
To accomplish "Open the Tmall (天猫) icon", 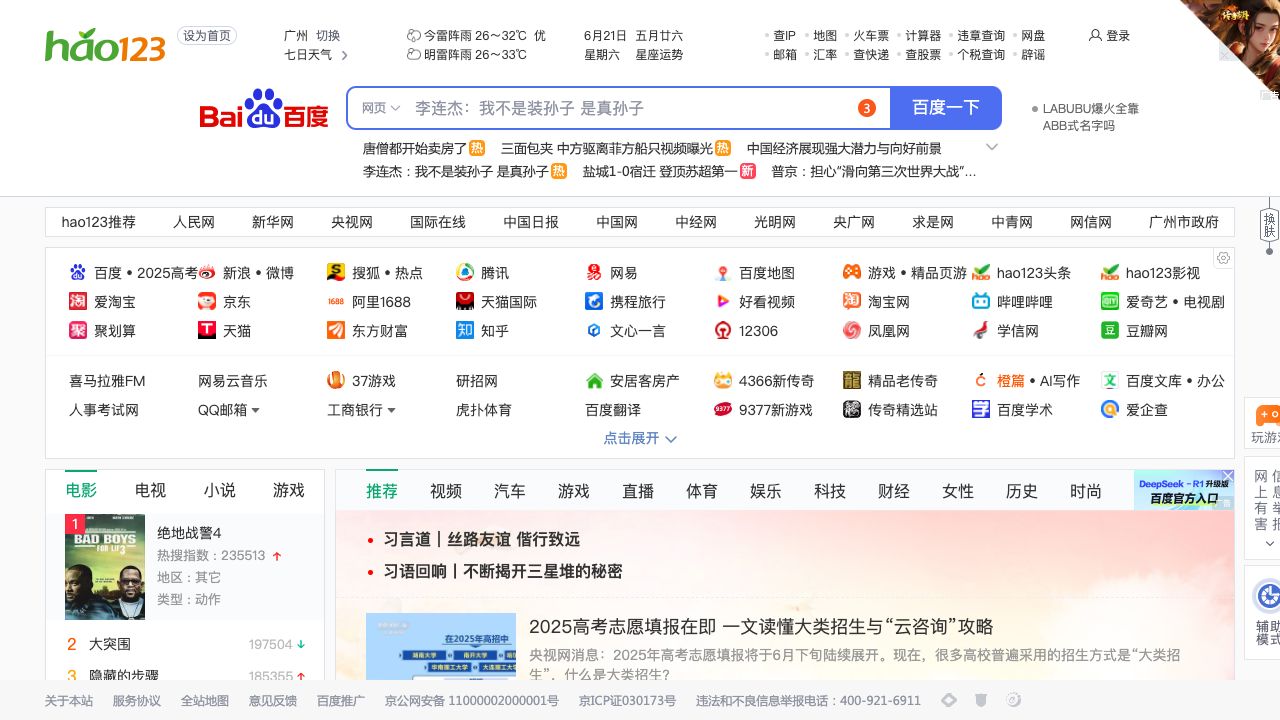I will 207,330.
